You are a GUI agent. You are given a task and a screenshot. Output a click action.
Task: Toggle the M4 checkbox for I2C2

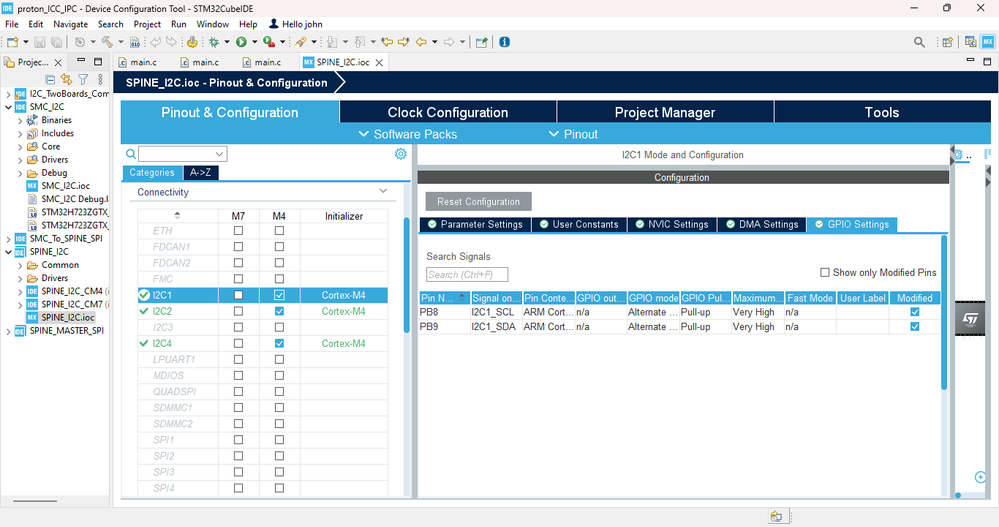tap(279, 311)
